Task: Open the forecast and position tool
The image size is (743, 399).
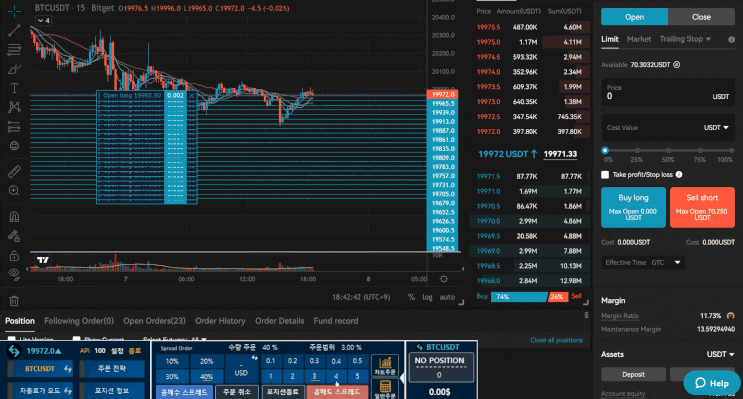Action: [x=14, y=127]
